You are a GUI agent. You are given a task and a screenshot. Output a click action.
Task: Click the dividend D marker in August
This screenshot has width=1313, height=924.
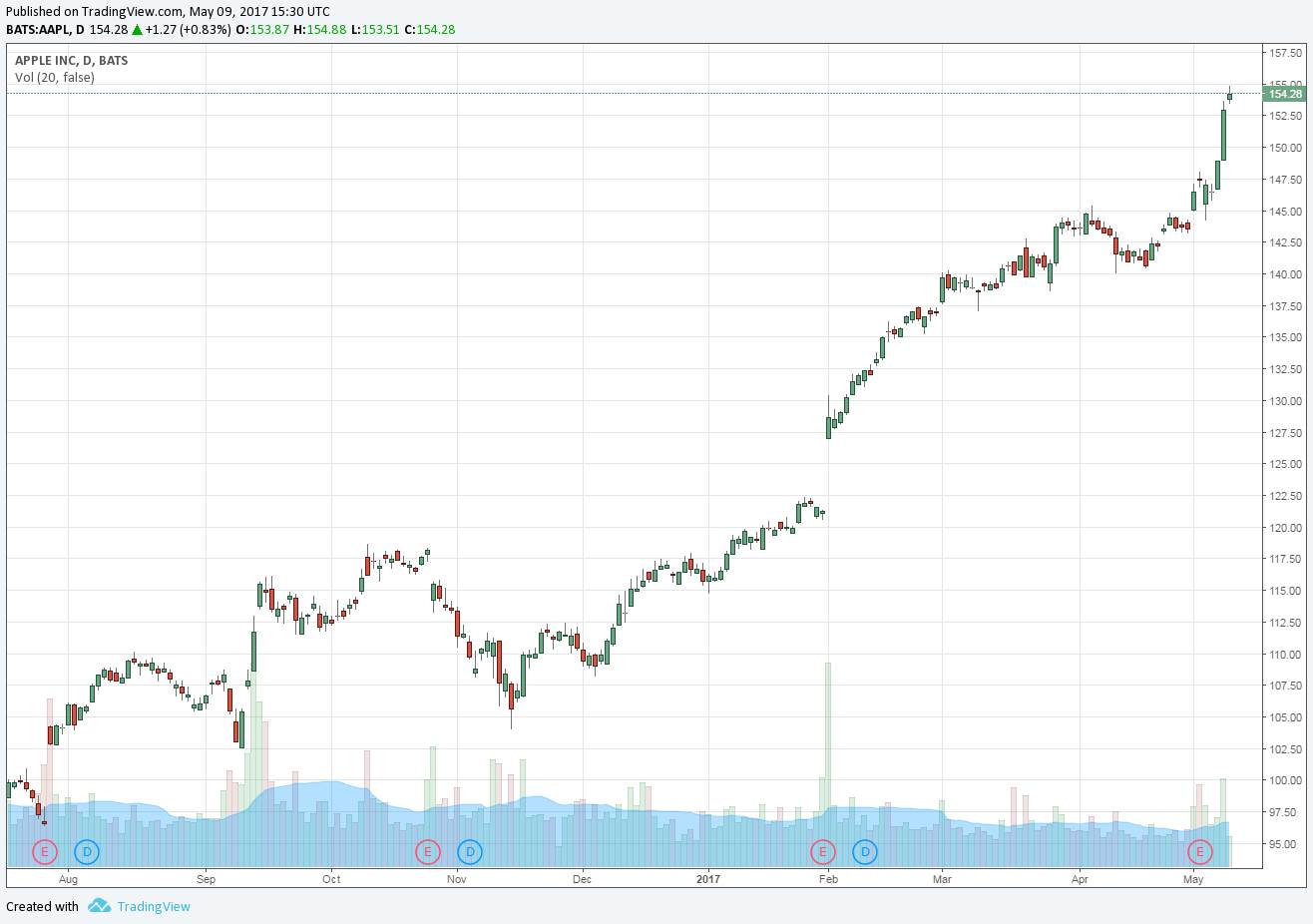click(88, 852)
